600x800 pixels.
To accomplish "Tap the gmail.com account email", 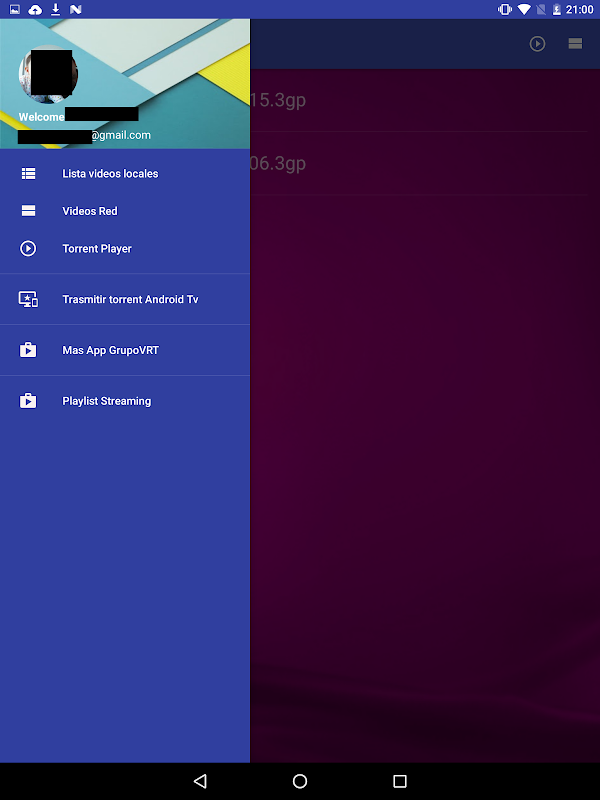I will point(85,136).
